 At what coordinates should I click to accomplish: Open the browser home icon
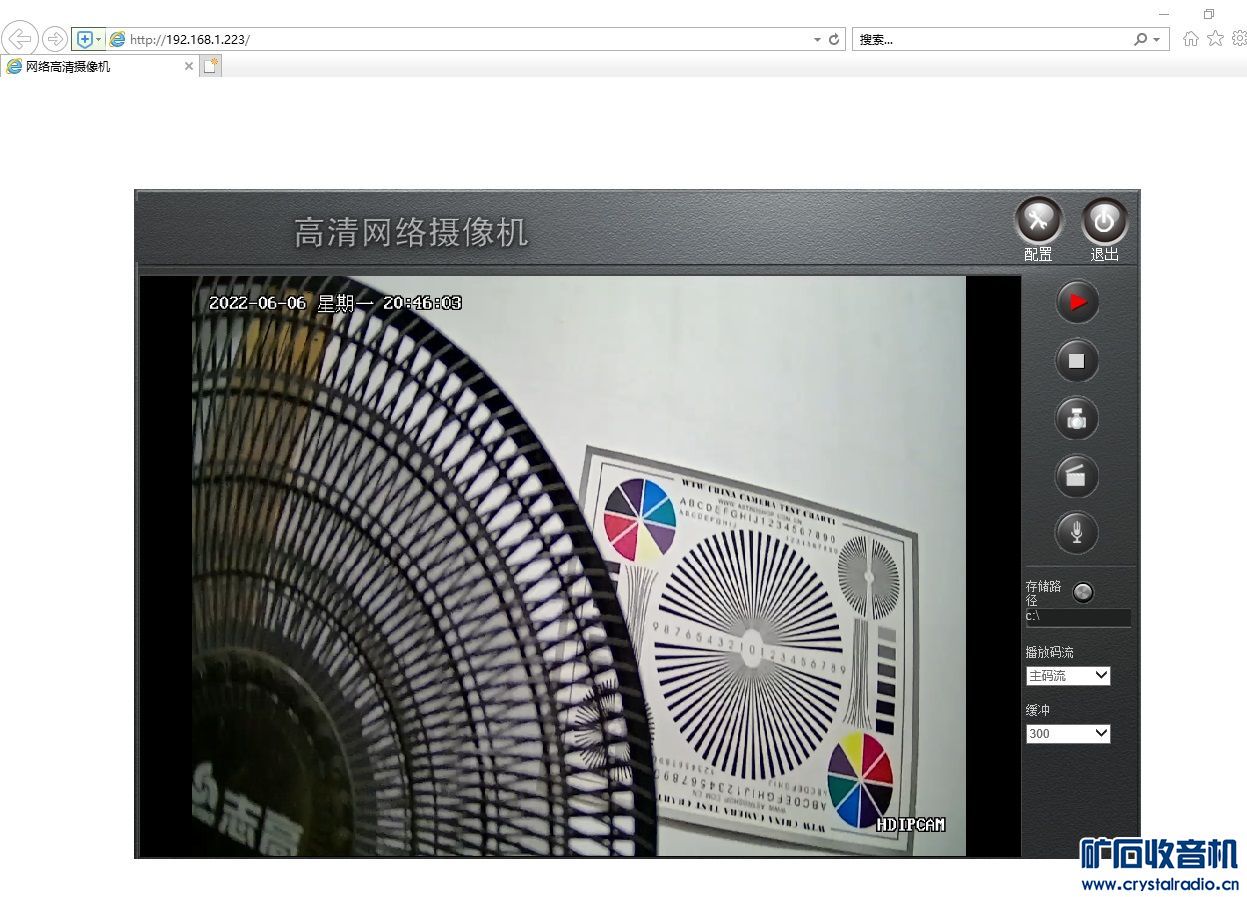pyautogui.click(x=1191, y=39)
